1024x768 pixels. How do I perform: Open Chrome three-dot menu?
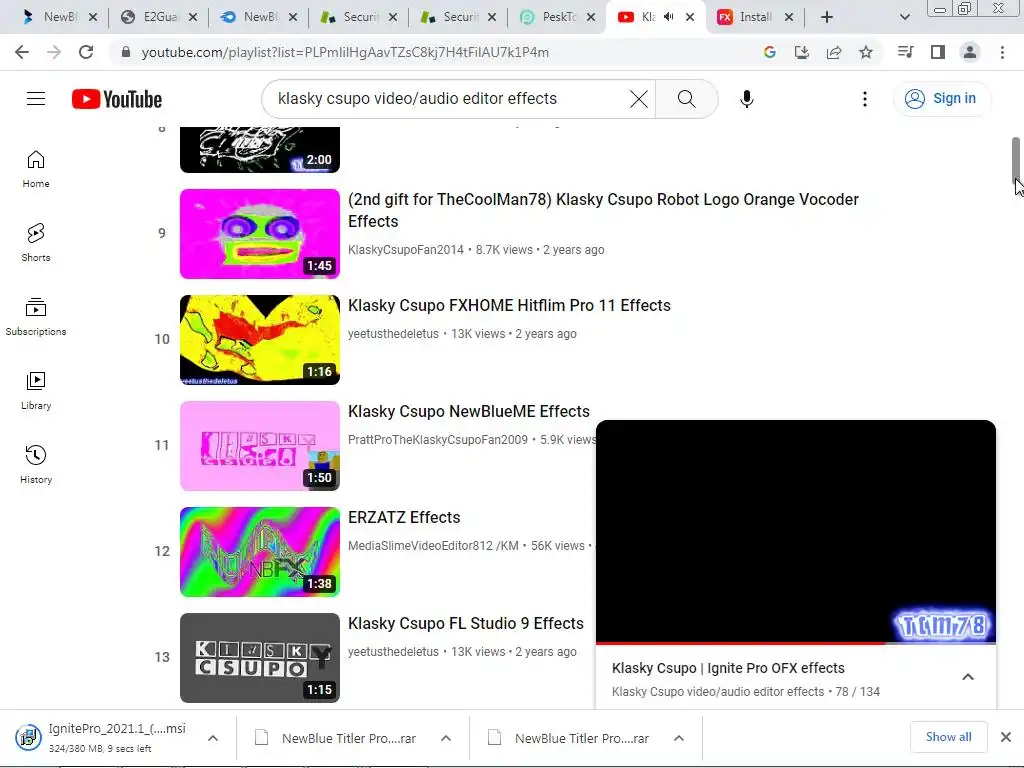click(x=1002, y=52)
